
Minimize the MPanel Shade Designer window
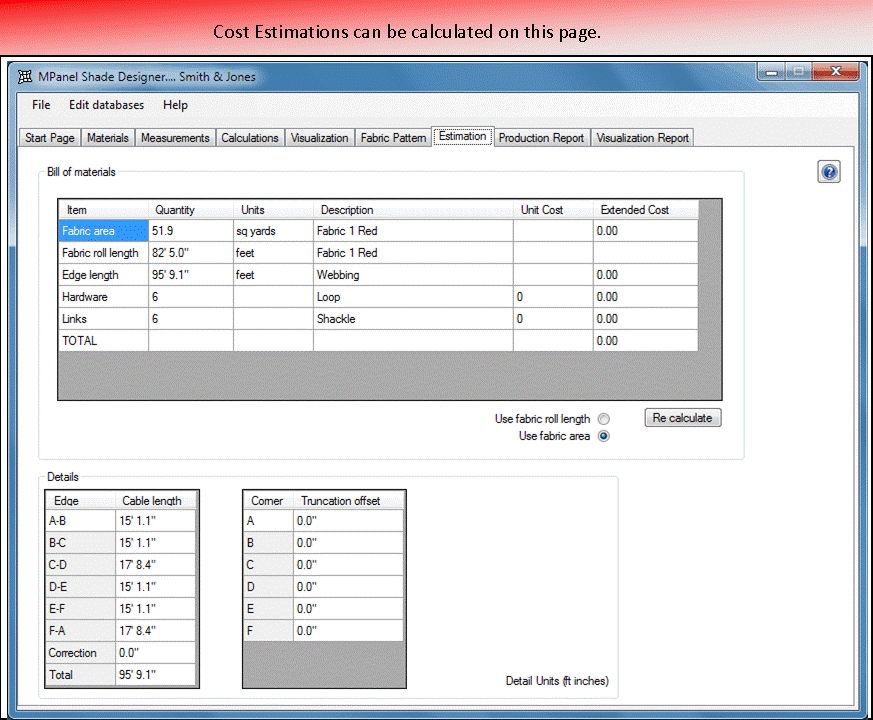(x=771, y=72)
